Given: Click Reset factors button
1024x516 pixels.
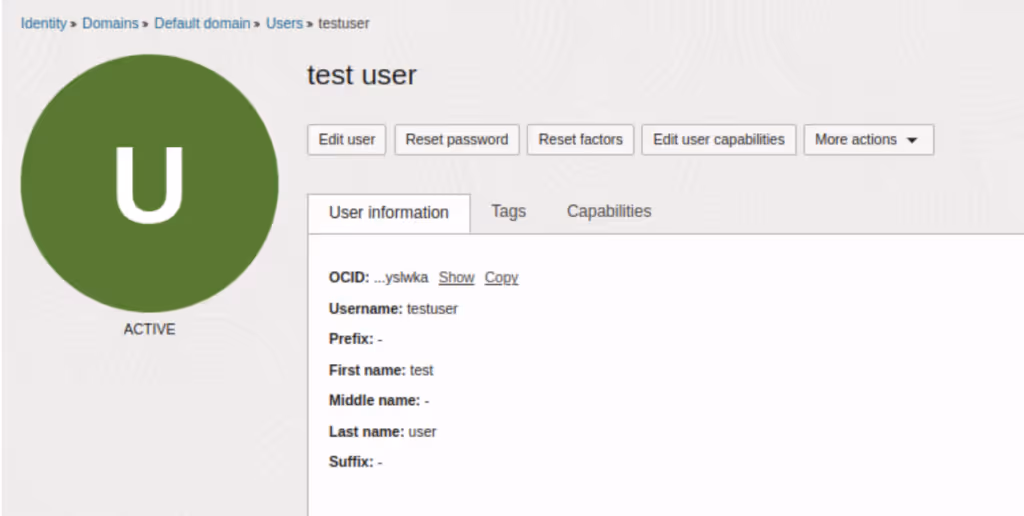Looking at the screenshot, I should pos(581,140).
